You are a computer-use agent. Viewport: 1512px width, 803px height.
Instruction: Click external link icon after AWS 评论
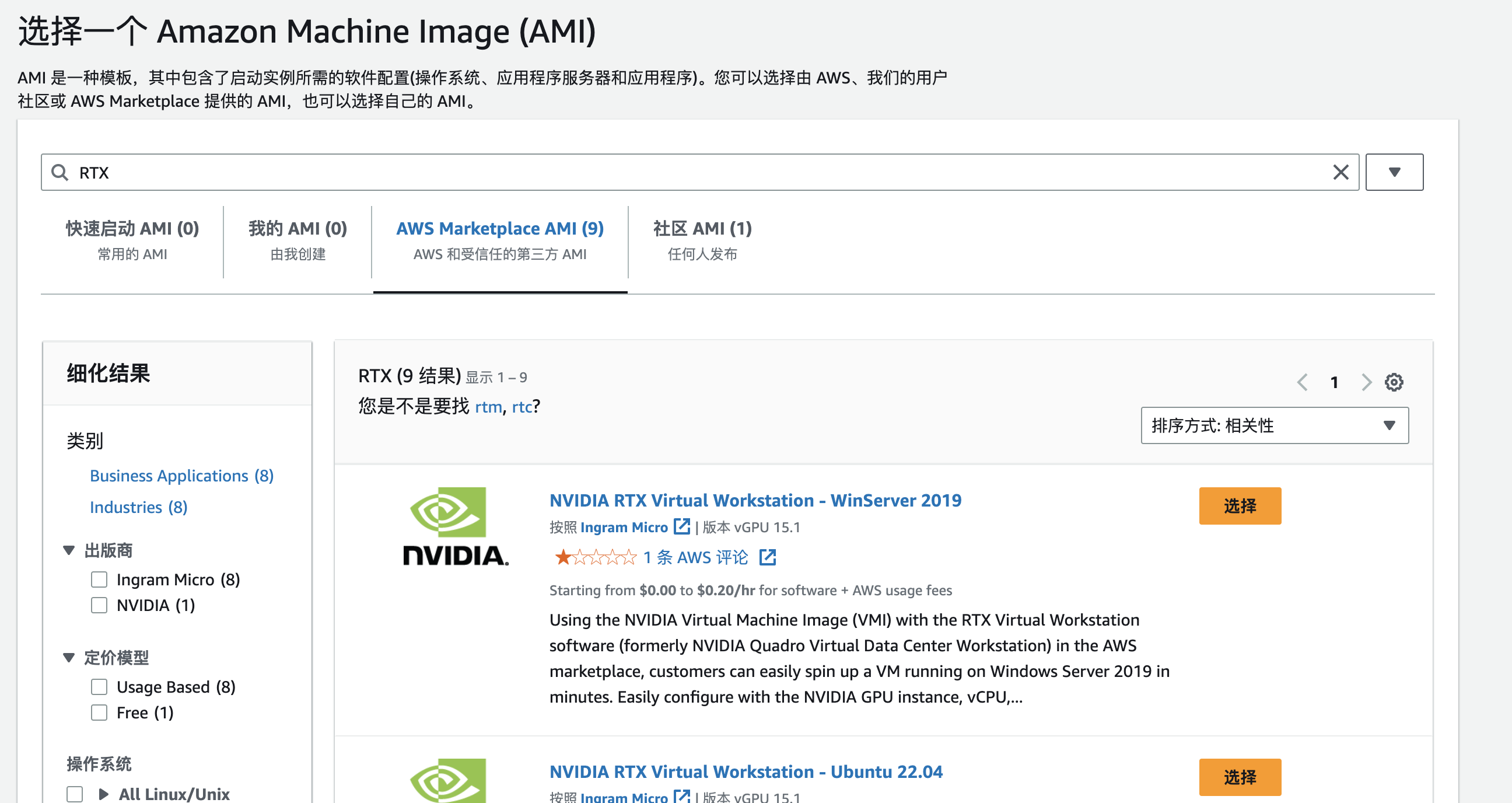tap(767, 557)
